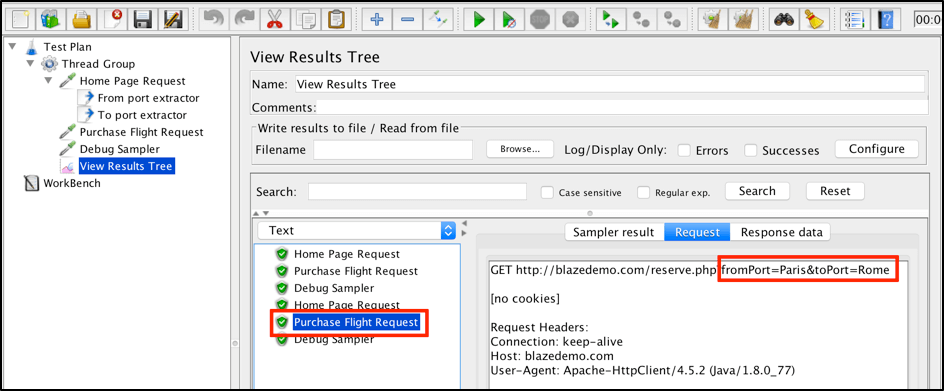Create a new test plan from toolbar

[x=20, y=19]
